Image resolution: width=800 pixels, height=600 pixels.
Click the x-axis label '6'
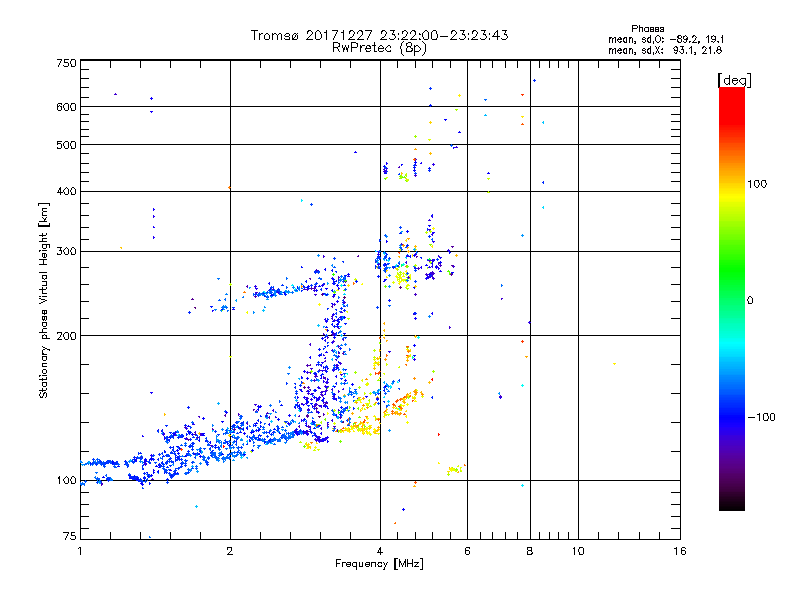point(467,551)
